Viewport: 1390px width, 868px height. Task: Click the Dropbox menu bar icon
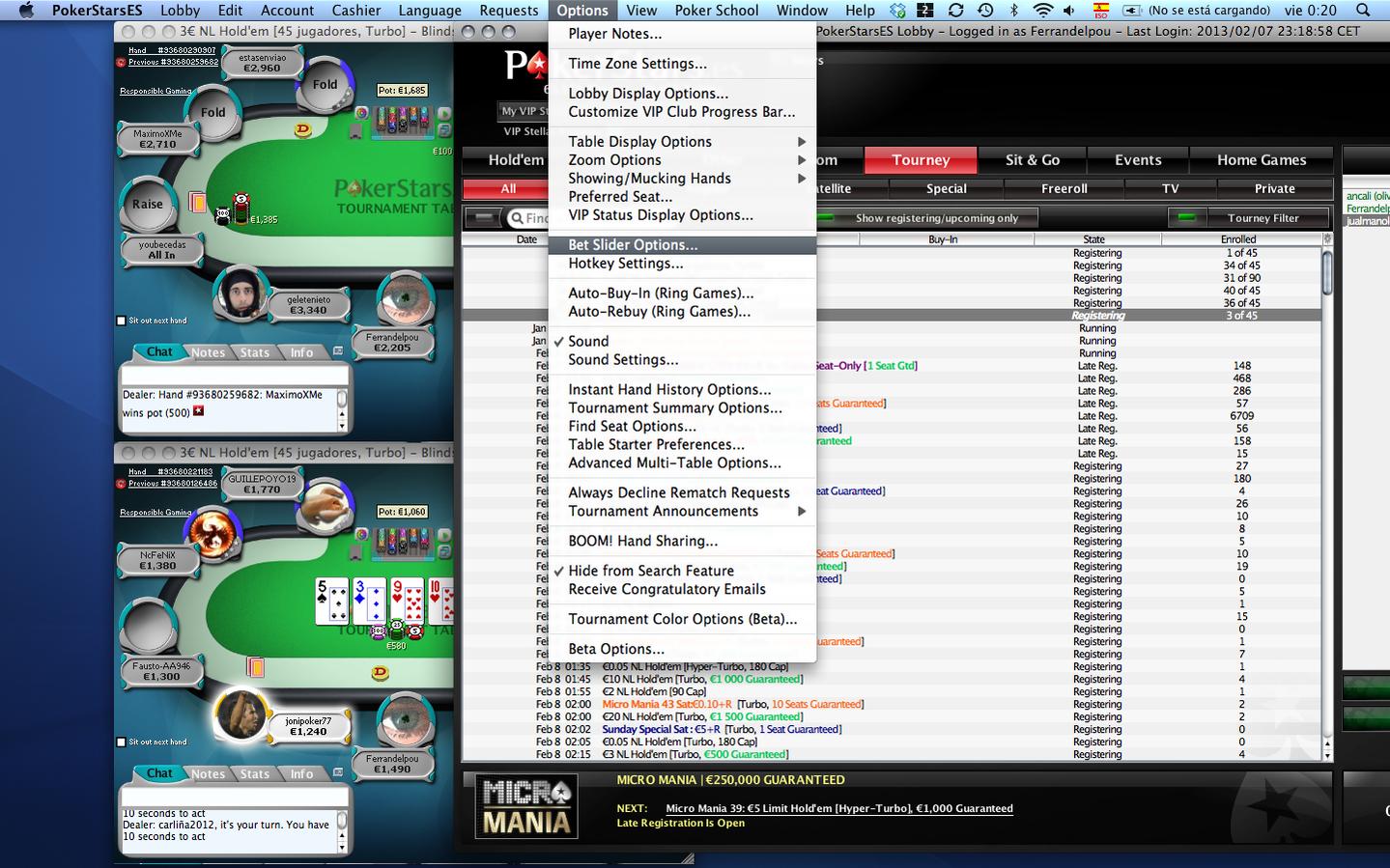(898, 11)
